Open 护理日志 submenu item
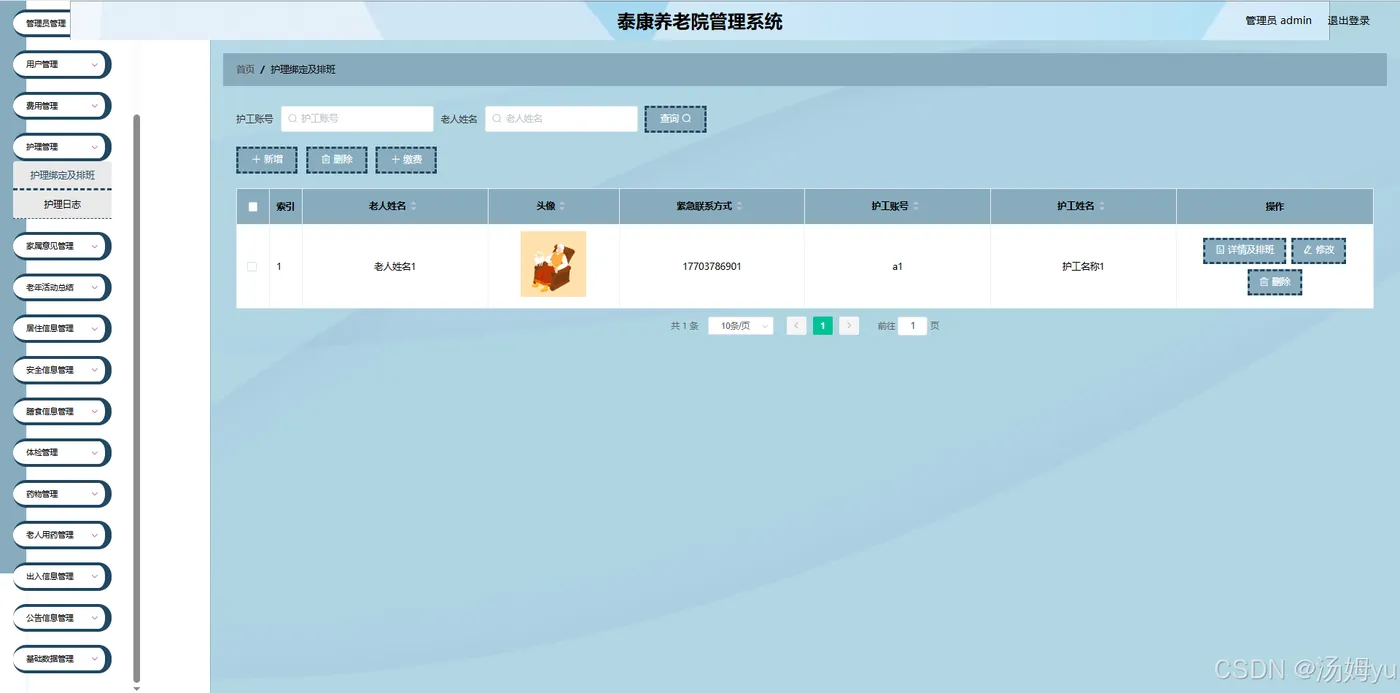This screenshot has height=693, width=1400. click(x=62, y=204)
